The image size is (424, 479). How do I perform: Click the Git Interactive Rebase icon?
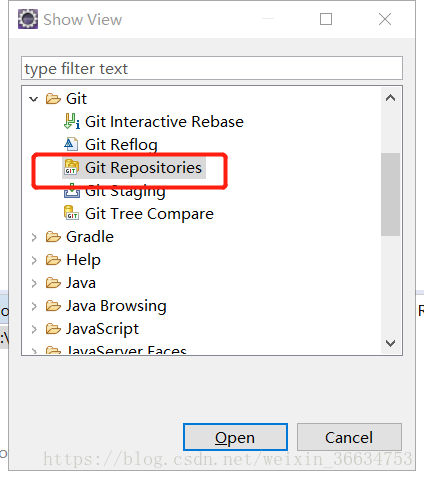[x=72, y=121]
